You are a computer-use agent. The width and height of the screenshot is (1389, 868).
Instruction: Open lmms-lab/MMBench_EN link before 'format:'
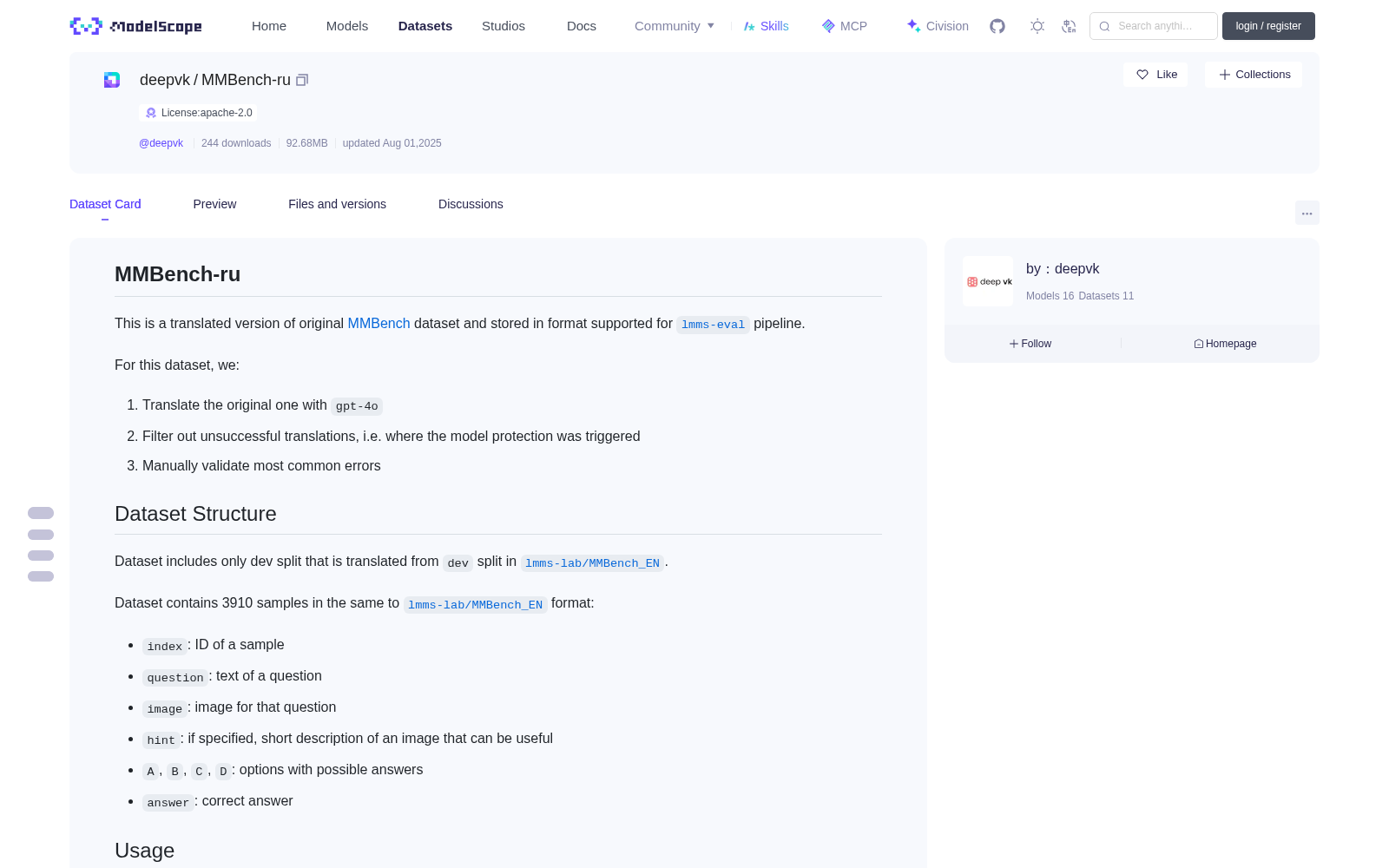475,604
